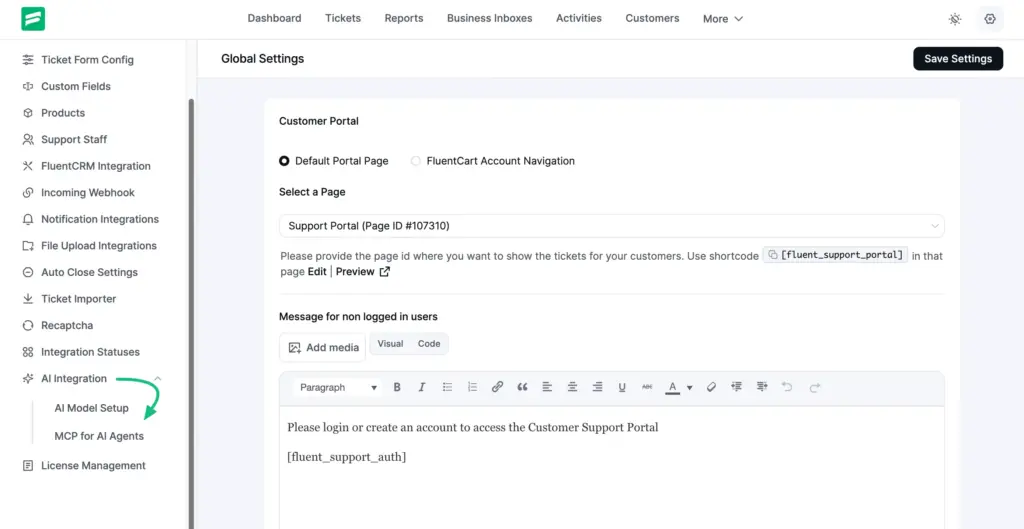Screen dimensions: 1024x529
Task: Select Default Portal Page radio option
Action: point(284,161)
